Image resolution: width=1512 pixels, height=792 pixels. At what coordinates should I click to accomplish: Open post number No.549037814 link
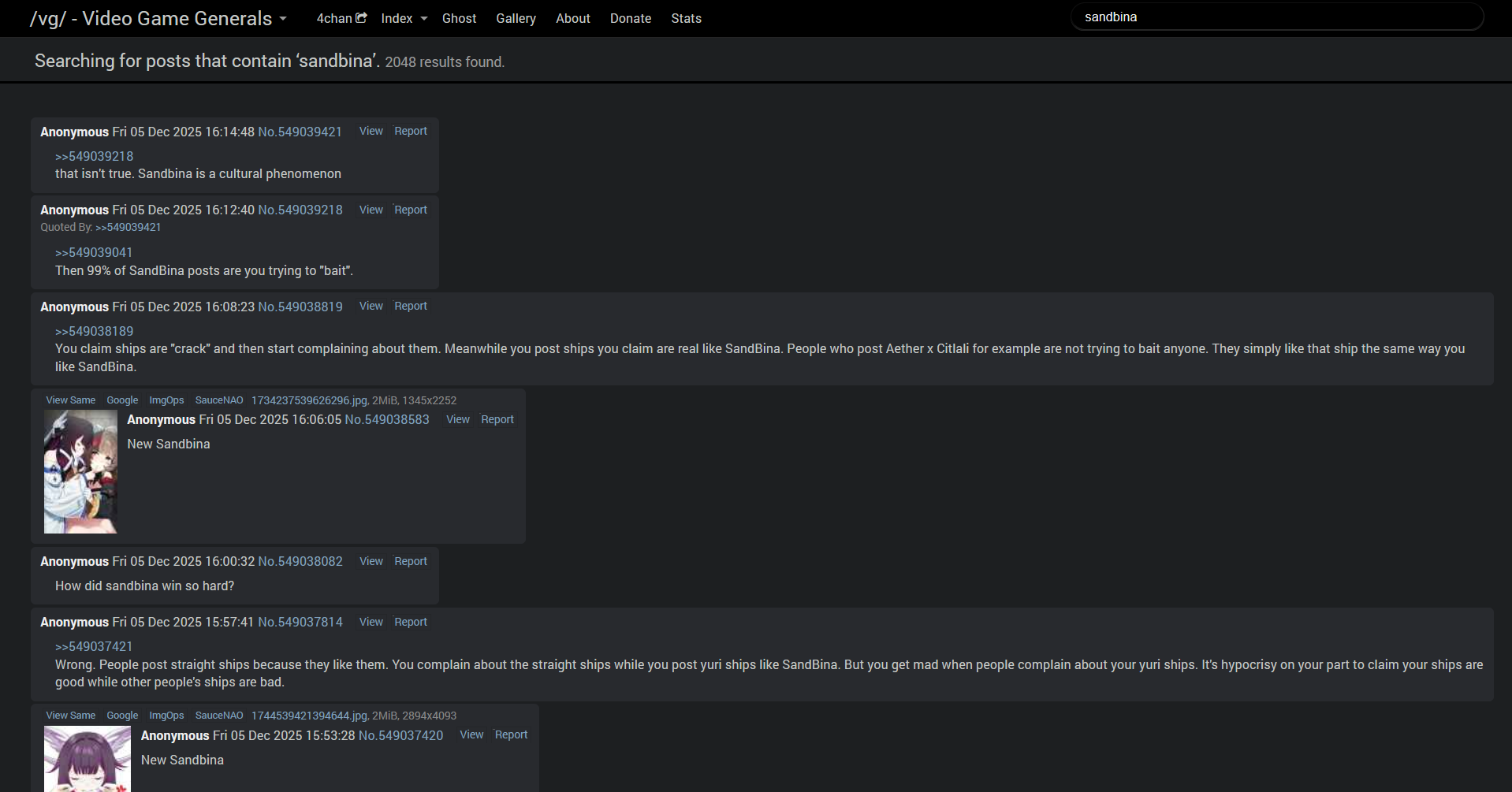[300, 622]
